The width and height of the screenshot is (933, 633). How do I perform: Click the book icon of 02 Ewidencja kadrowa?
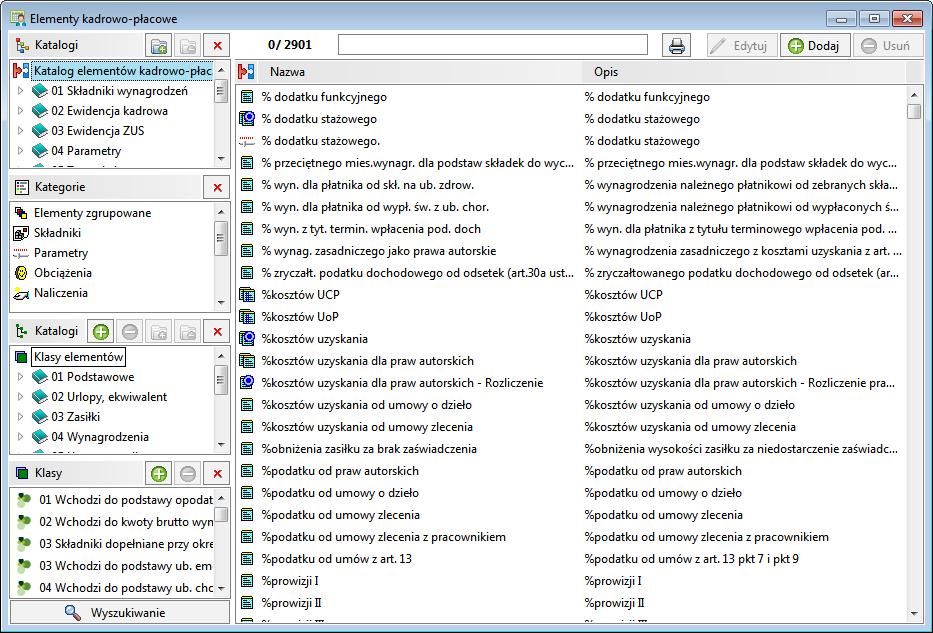(x=40, y=111)
